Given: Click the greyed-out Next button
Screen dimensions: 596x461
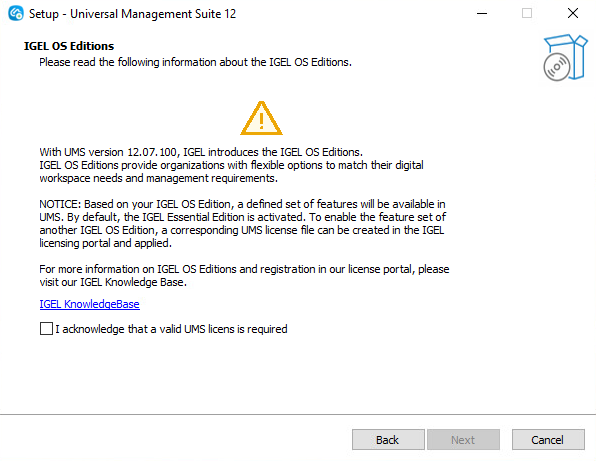Looking at the screenshot, I should pyautogui.click(x=463, y=440).
